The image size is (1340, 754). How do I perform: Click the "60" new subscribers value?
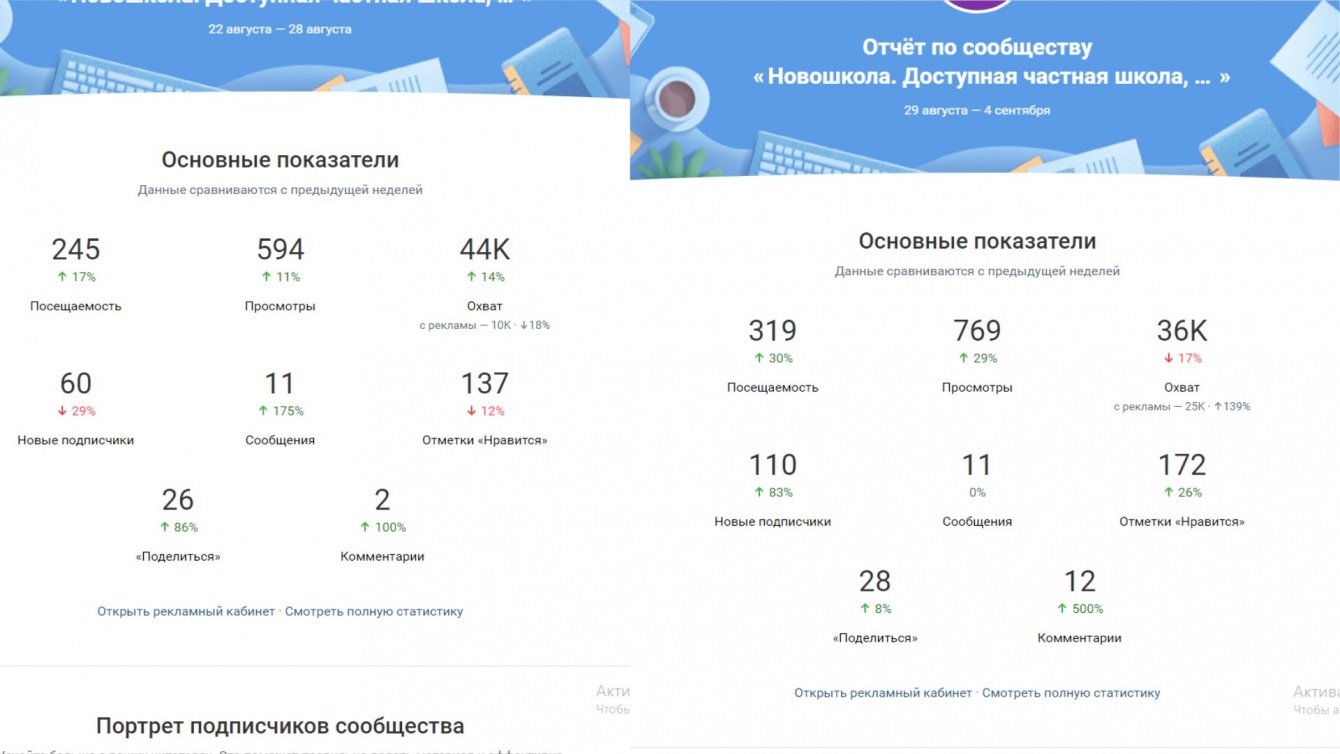coord(76,383)
